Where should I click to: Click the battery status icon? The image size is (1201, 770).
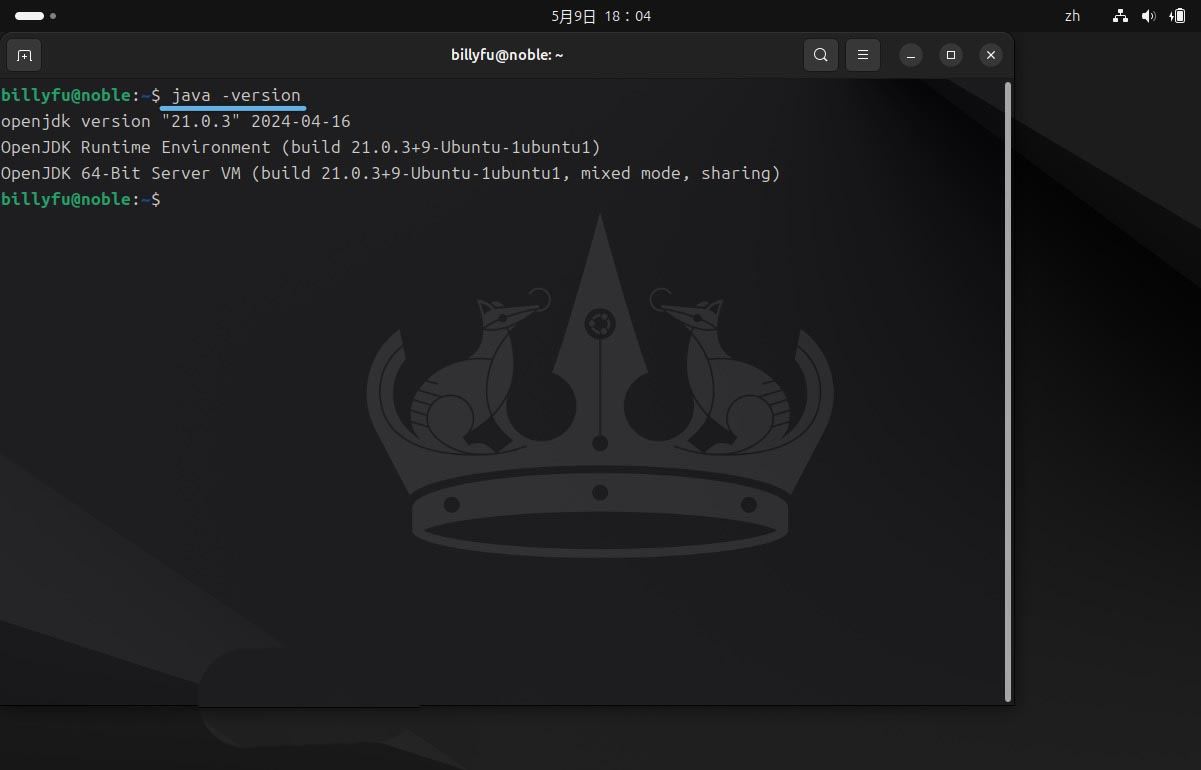coord(1177,16)
